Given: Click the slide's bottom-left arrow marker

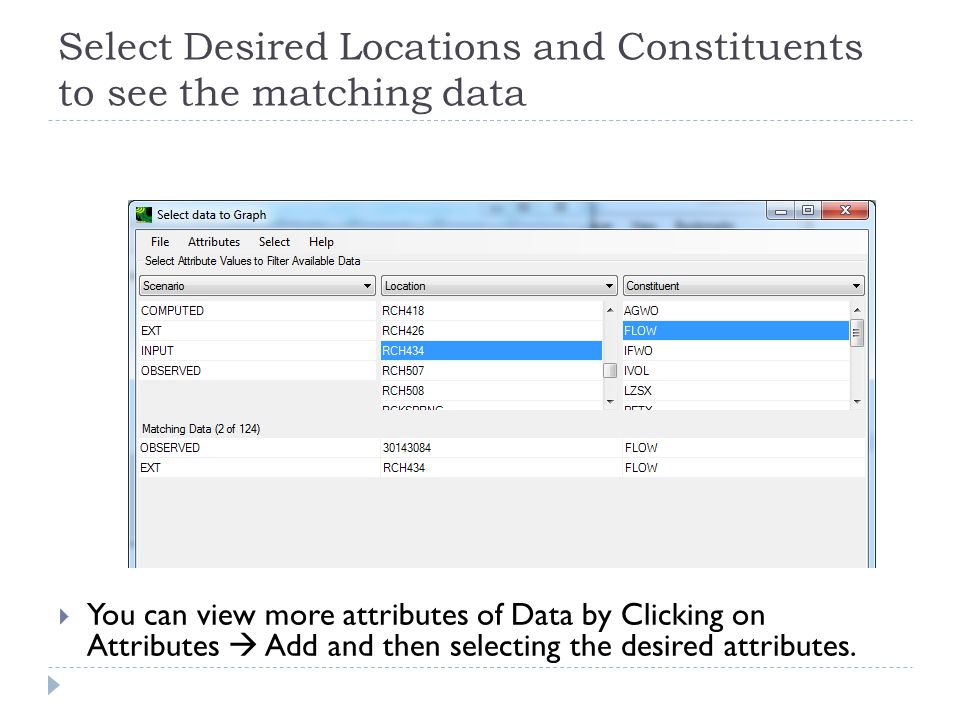Looking at the screenshot, I should pyautogui.click(x=54, y=685).
